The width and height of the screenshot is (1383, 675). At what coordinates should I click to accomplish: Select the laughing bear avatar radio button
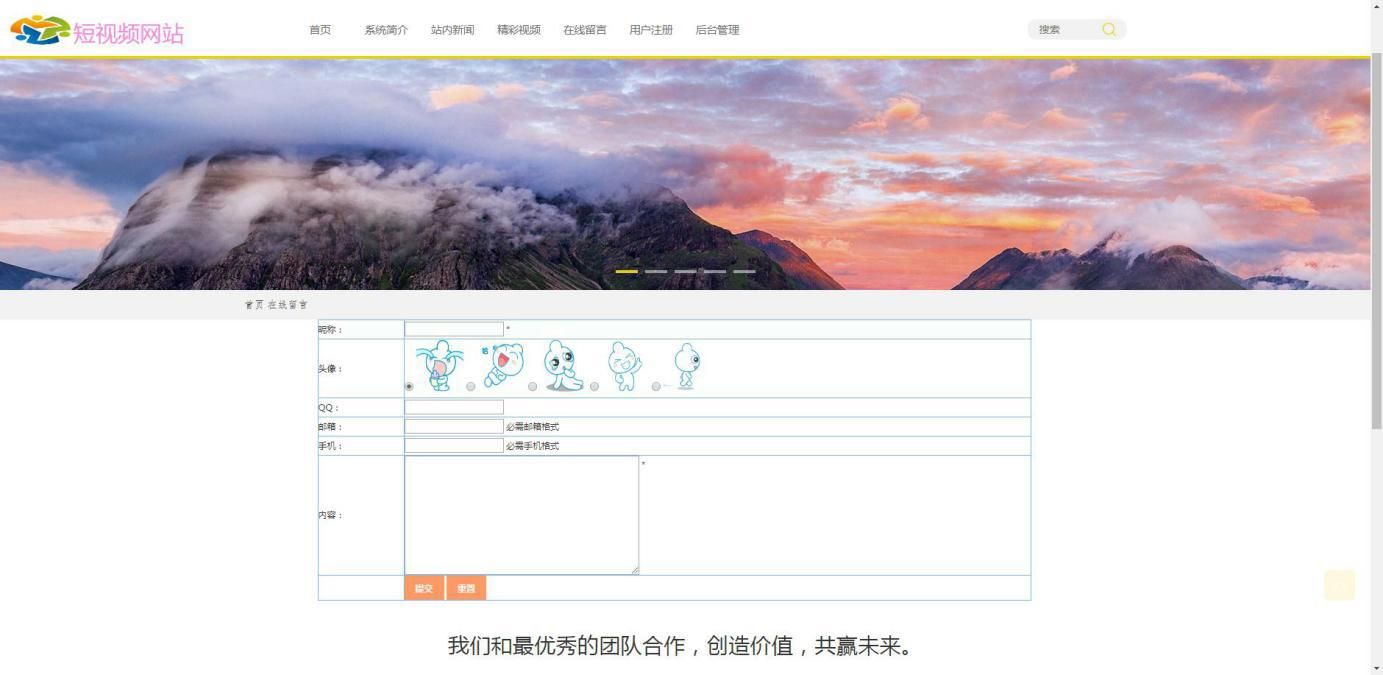pyautogui.click(x=594, y=386)
